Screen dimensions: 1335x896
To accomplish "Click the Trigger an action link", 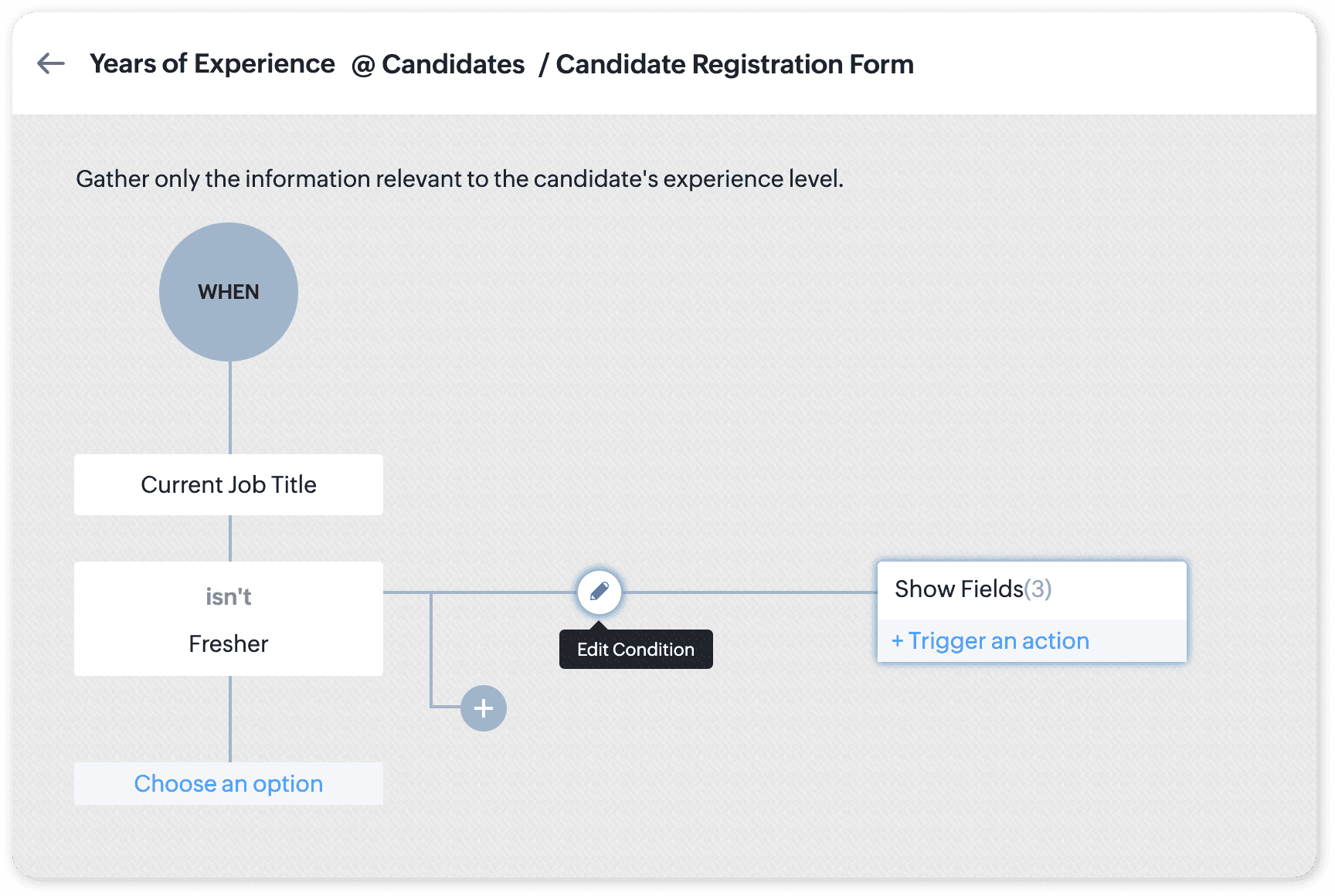I will 998,641.
